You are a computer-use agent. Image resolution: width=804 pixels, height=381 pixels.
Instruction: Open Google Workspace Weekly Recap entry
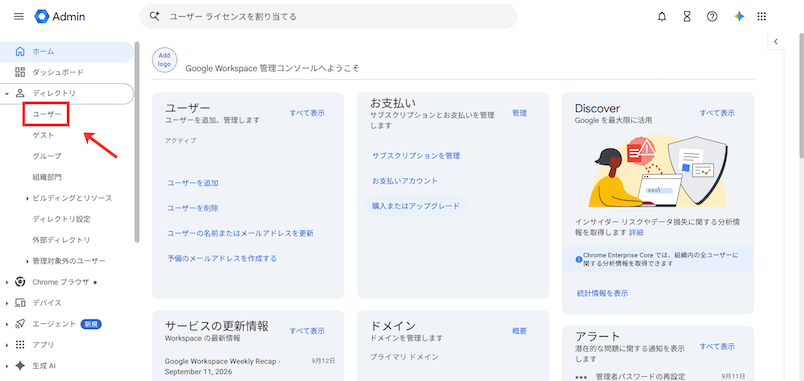pos(223,366)
